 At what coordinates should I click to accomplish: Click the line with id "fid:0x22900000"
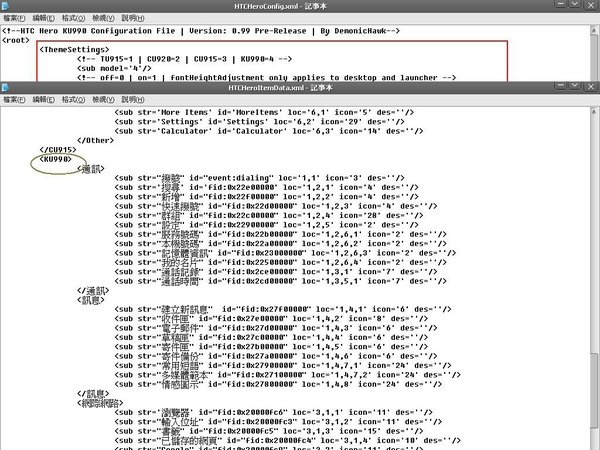point(266,225)
